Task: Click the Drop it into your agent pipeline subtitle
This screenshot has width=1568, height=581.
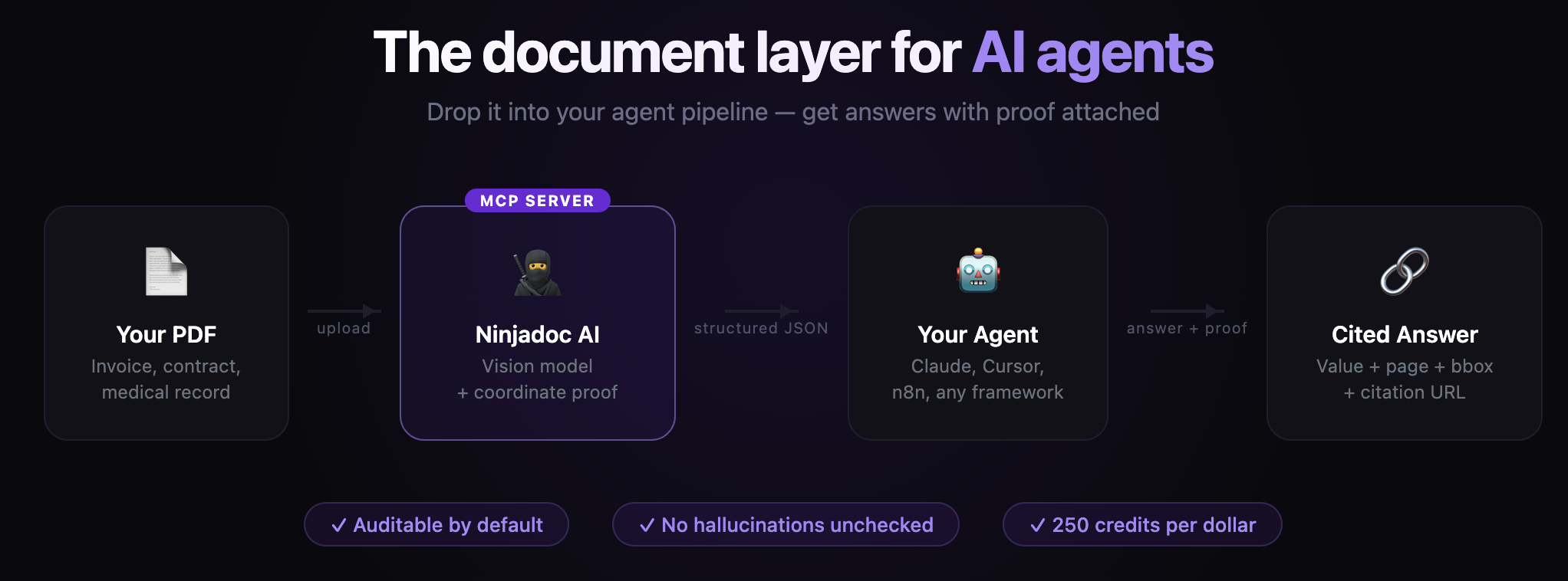Action: click(793, 112)
